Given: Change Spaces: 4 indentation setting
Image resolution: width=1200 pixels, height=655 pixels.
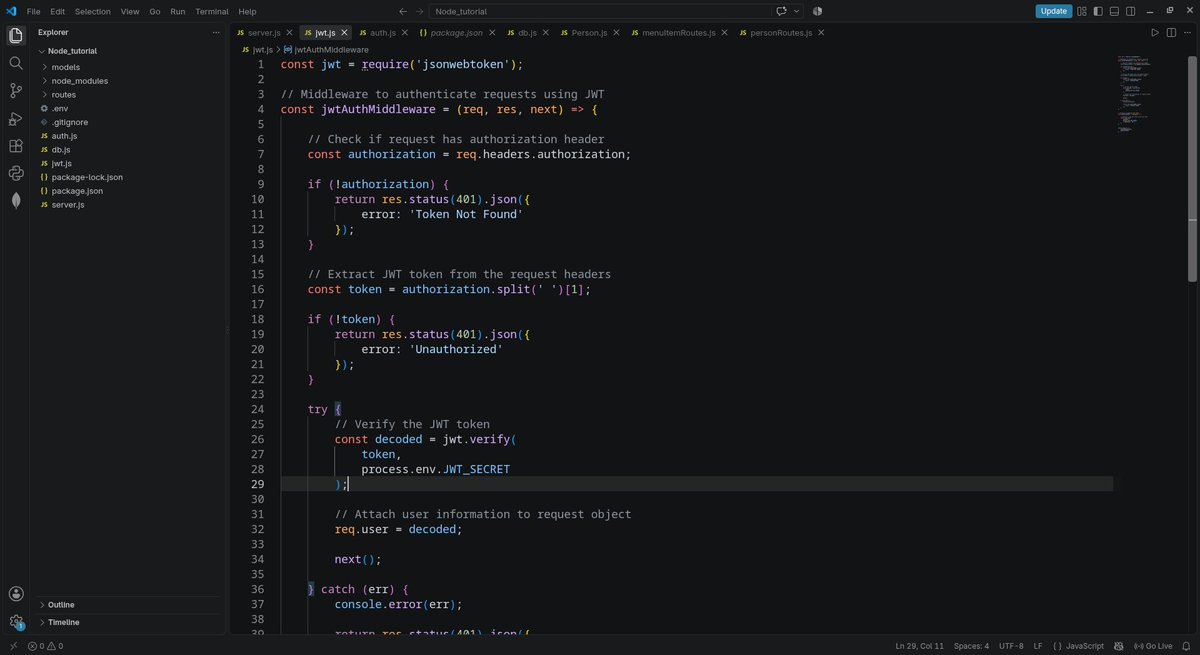Looking at the screenshot, I should pos(971,646).
